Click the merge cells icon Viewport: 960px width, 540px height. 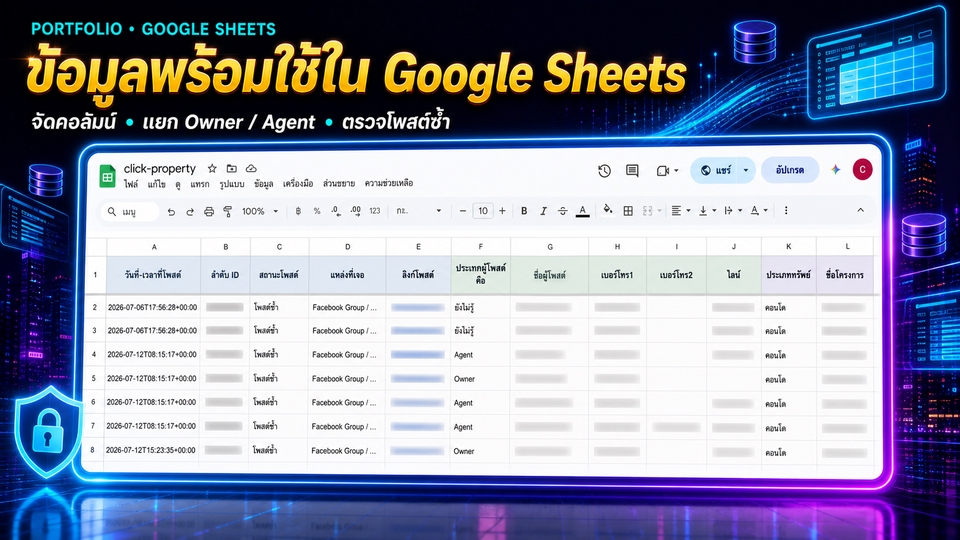647,211
